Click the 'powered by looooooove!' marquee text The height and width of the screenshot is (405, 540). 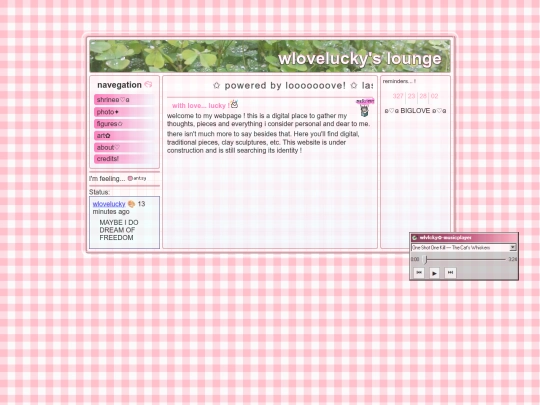285,85
